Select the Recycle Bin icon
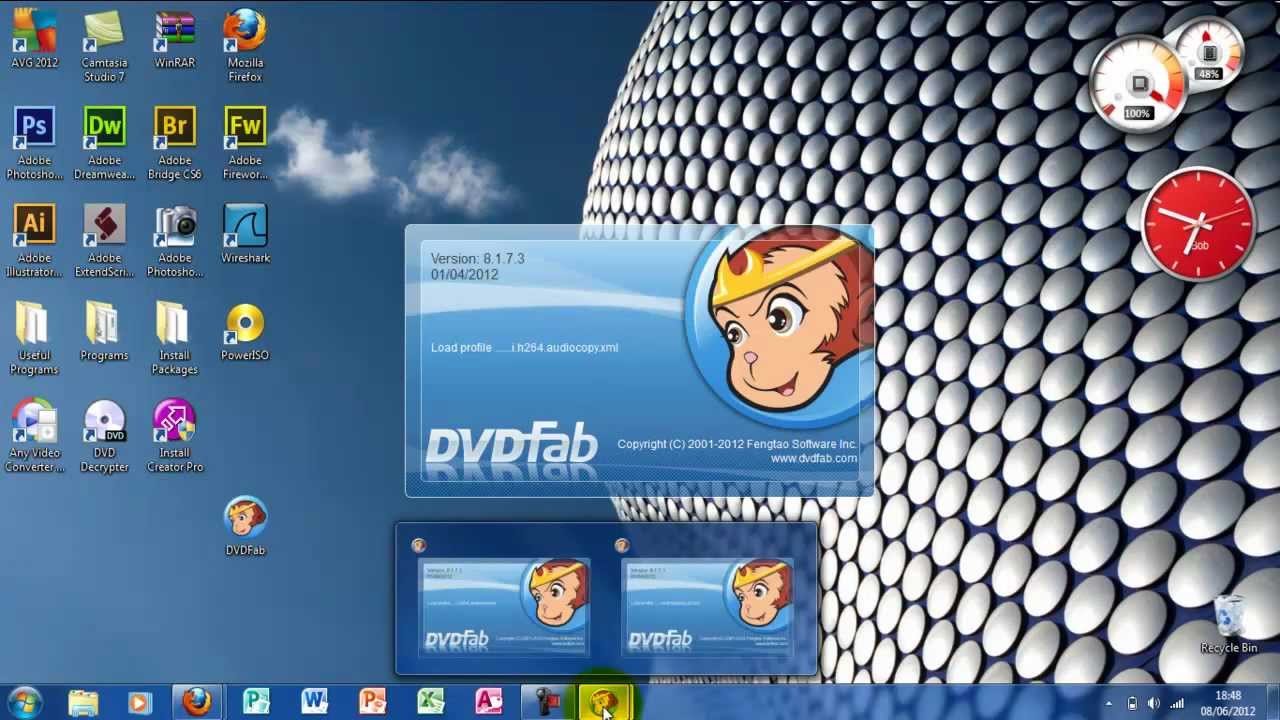 pyautogui.click(x=1229, y=625)
